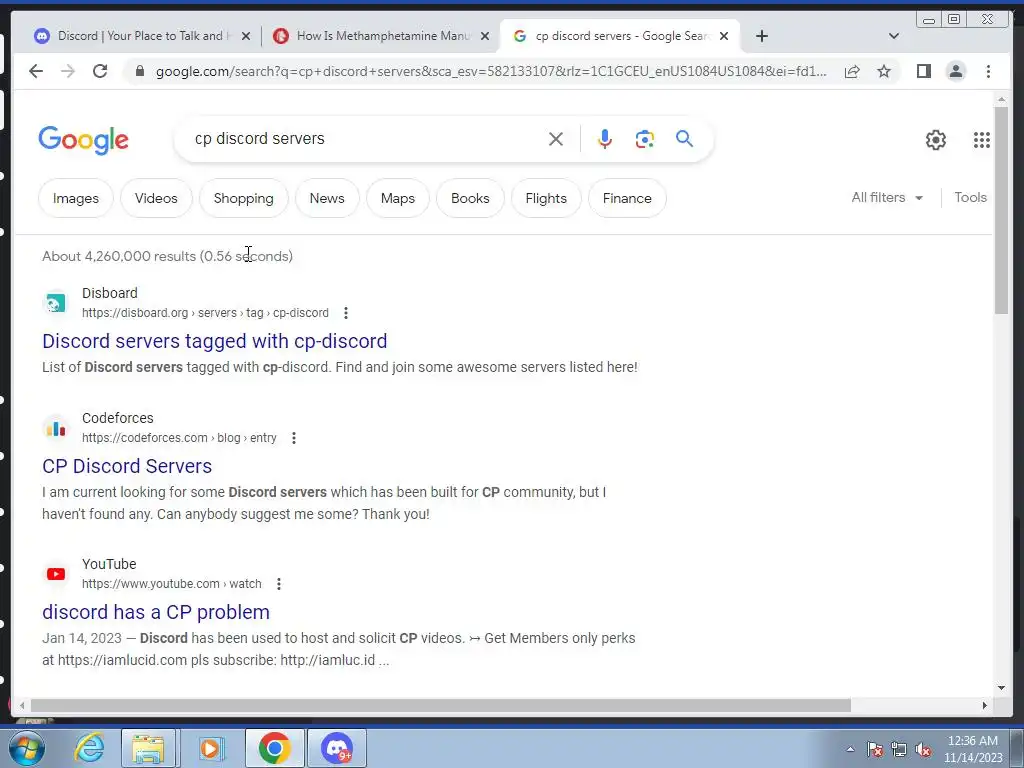This screenshot has width=1024, height=768.
Task: Open the www.youtube.com watch URL
Action: coord(172,584)
